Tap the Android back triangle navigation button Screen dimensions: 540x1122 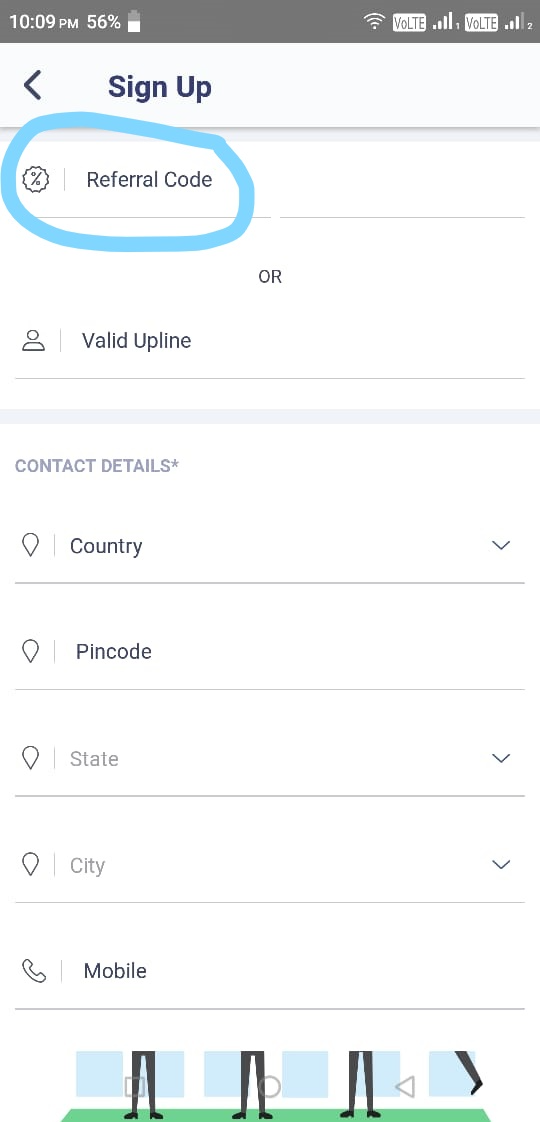coord(405,1087)
